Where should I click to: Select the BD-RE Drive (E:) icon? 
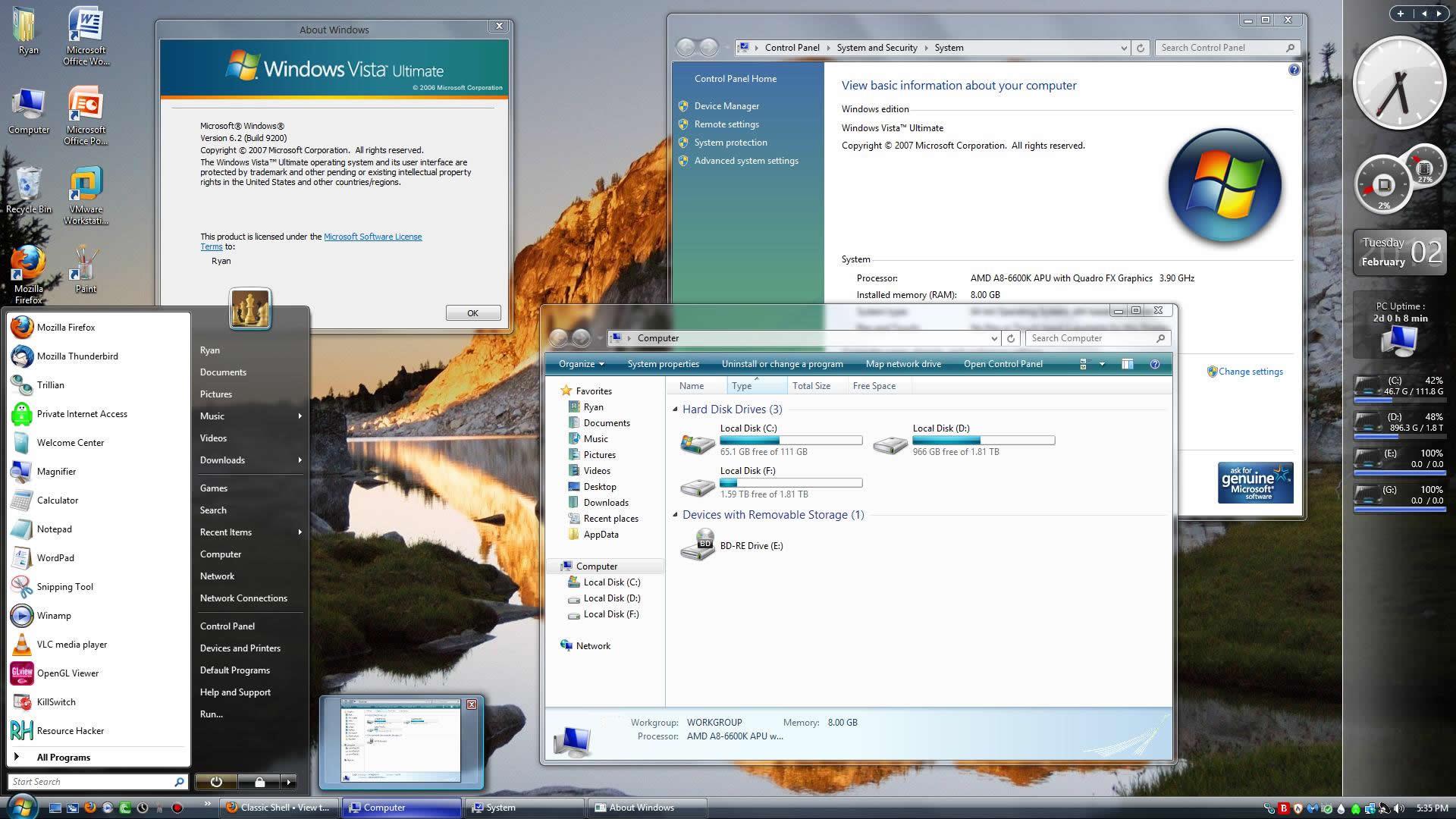698,545
